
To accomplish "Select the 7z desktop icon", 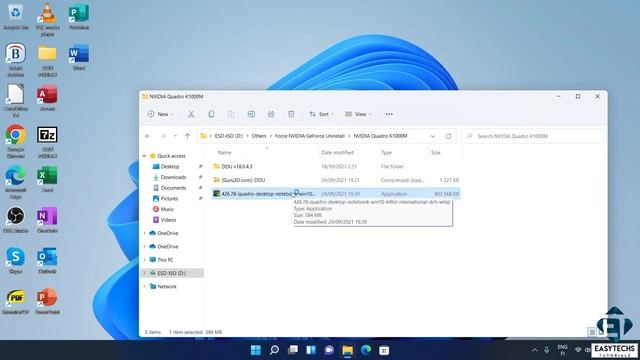I will (47, 141).
